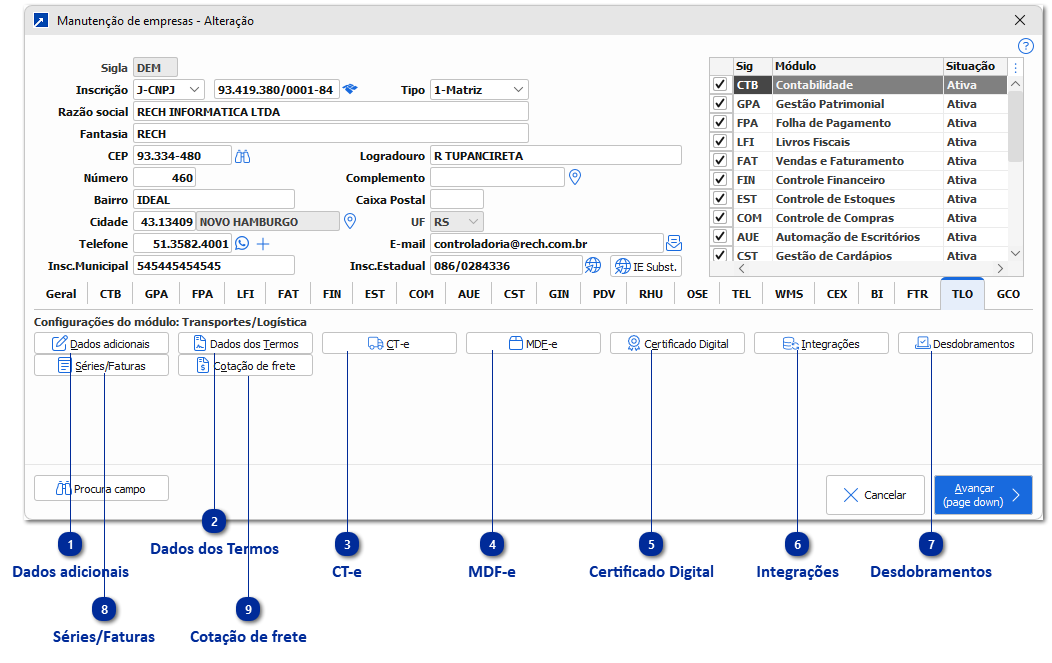Toggle the COM Controle de Compras checkbox
1052x663 pixels.
720,217
